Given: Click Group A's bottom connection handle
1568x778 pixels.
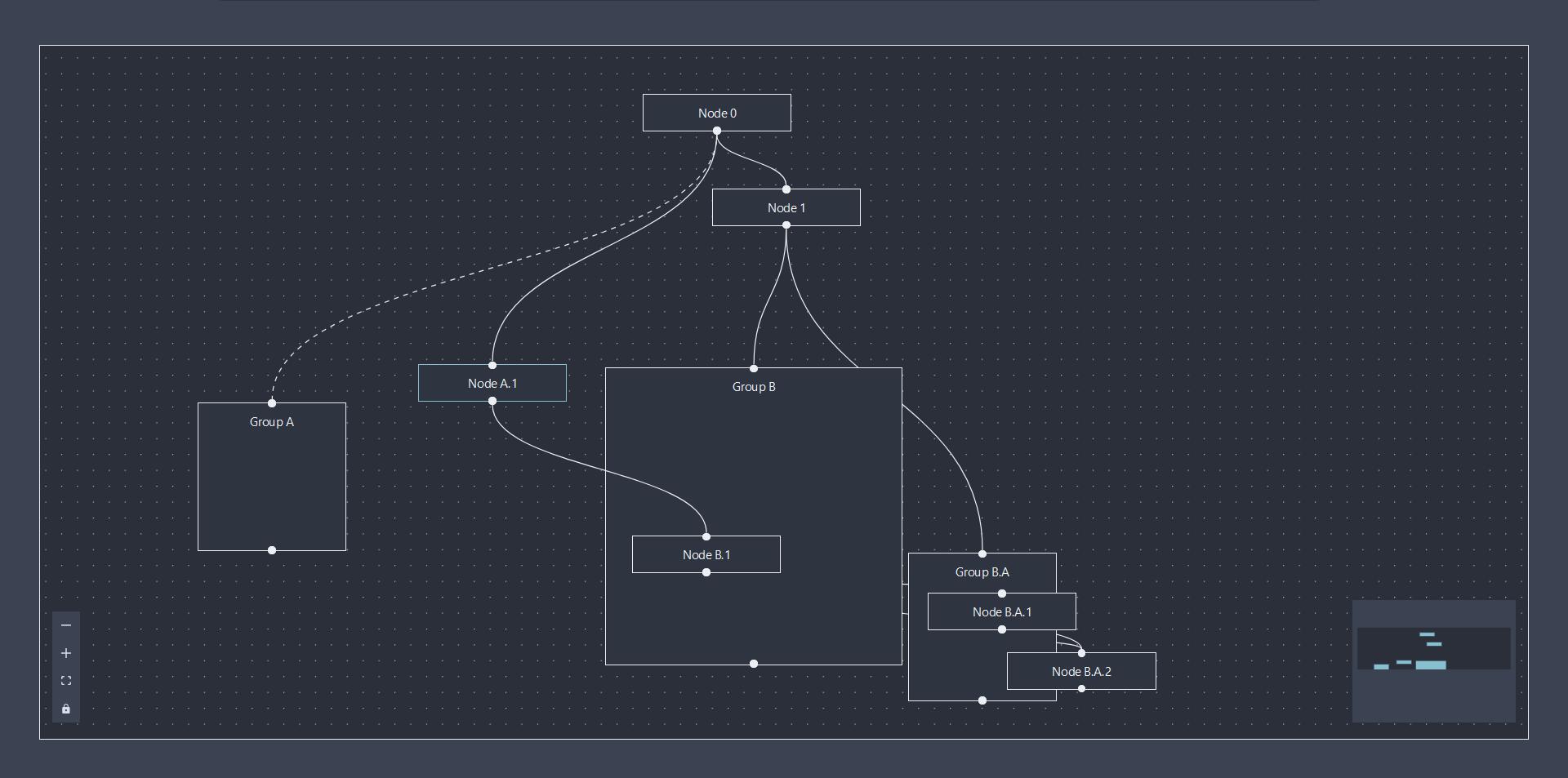Looking at the screenshot, I should tap(272, 550).
